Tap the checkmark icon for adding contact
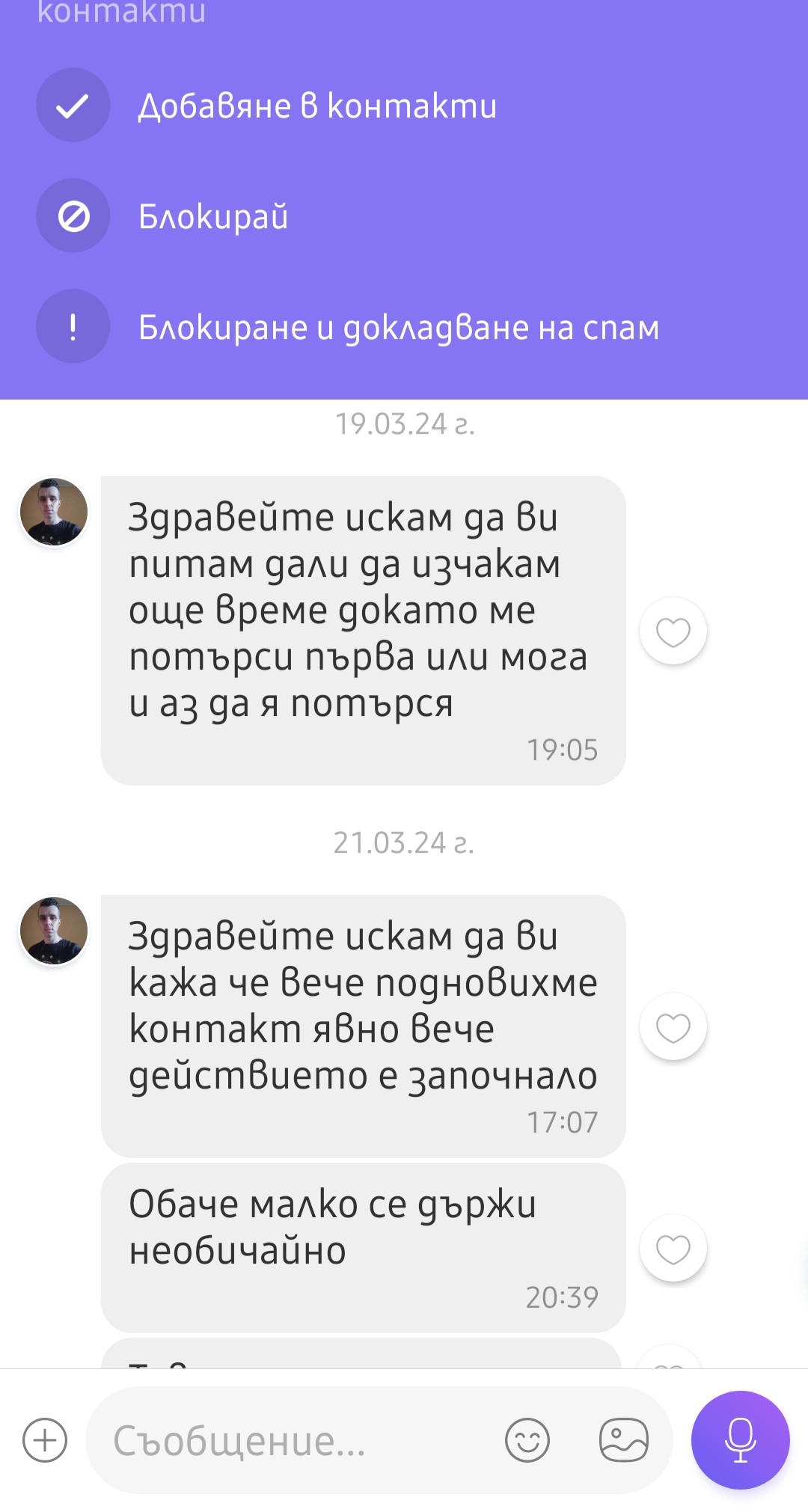The image size is (808, 1512). point(73,105)
